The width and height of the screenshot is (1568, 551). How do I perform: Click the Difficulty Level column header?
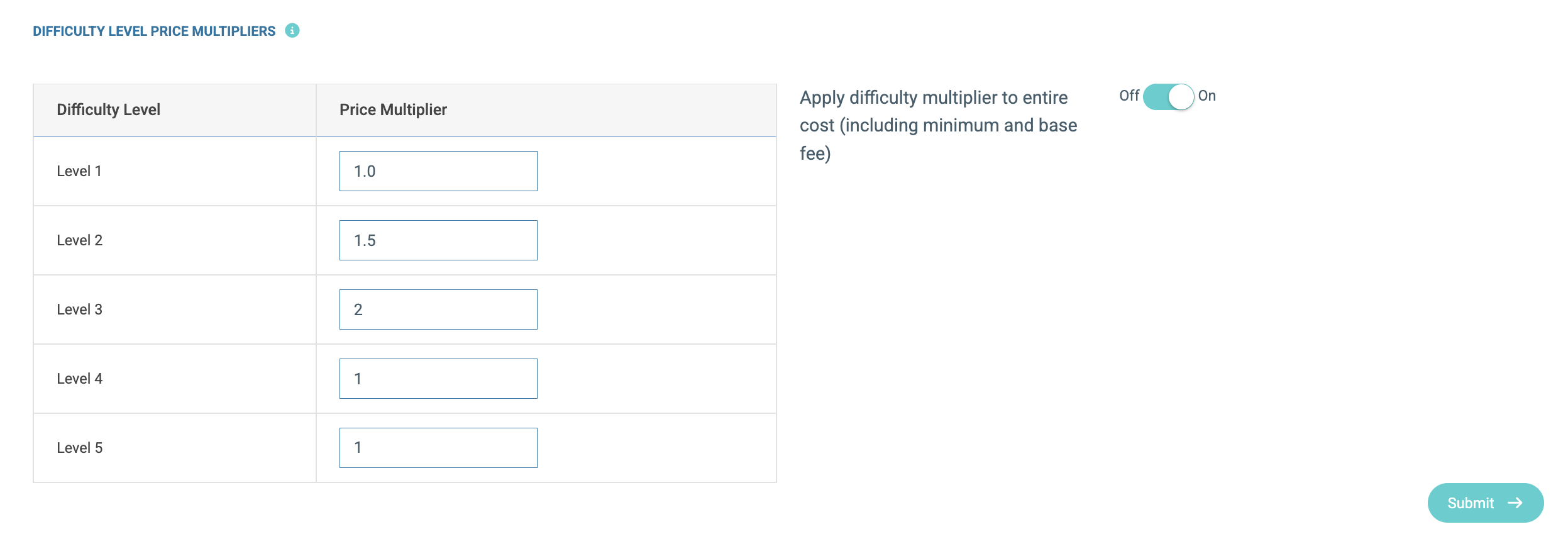(x=109, y=109)
